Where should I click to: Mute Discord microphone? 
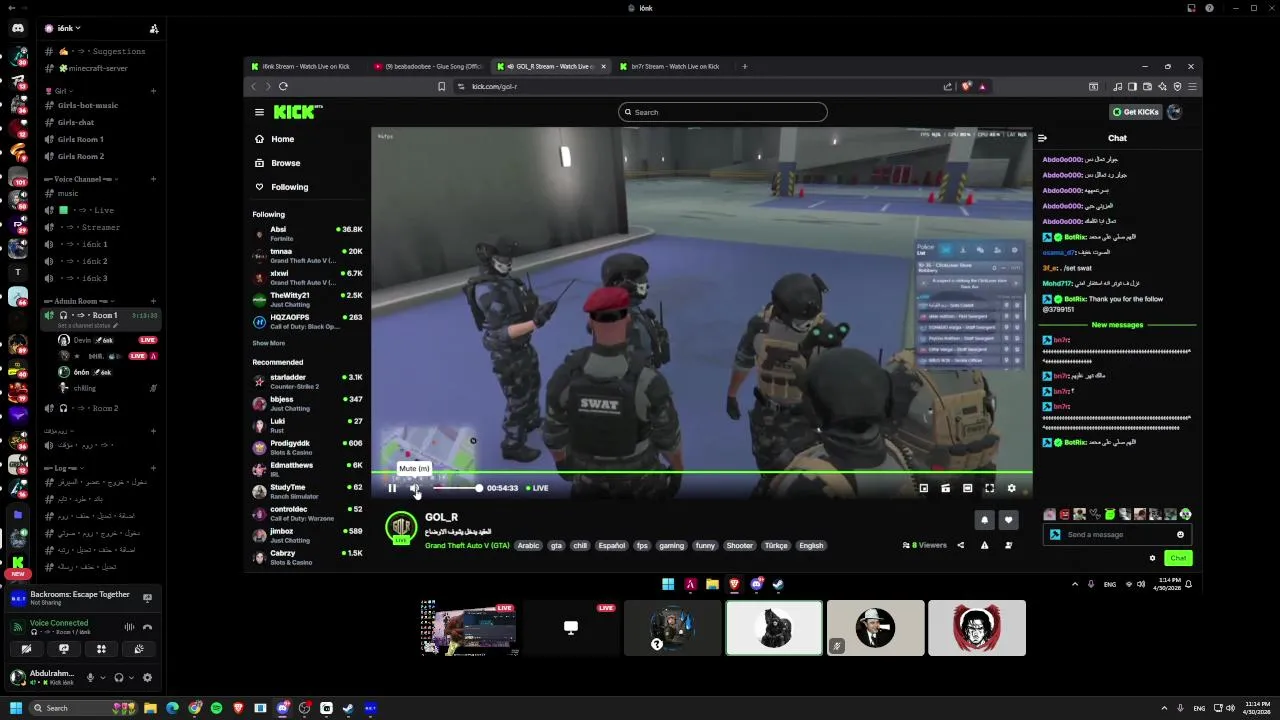click(90, 678)
